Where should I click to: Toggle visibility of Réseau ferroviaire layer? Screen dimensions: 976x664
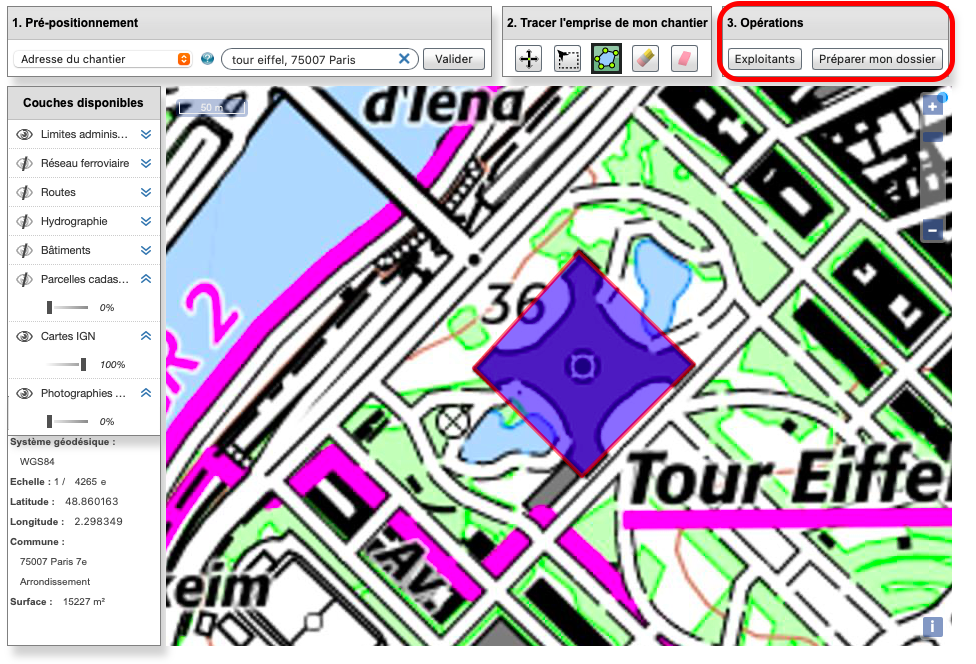(x=24, y=164)
